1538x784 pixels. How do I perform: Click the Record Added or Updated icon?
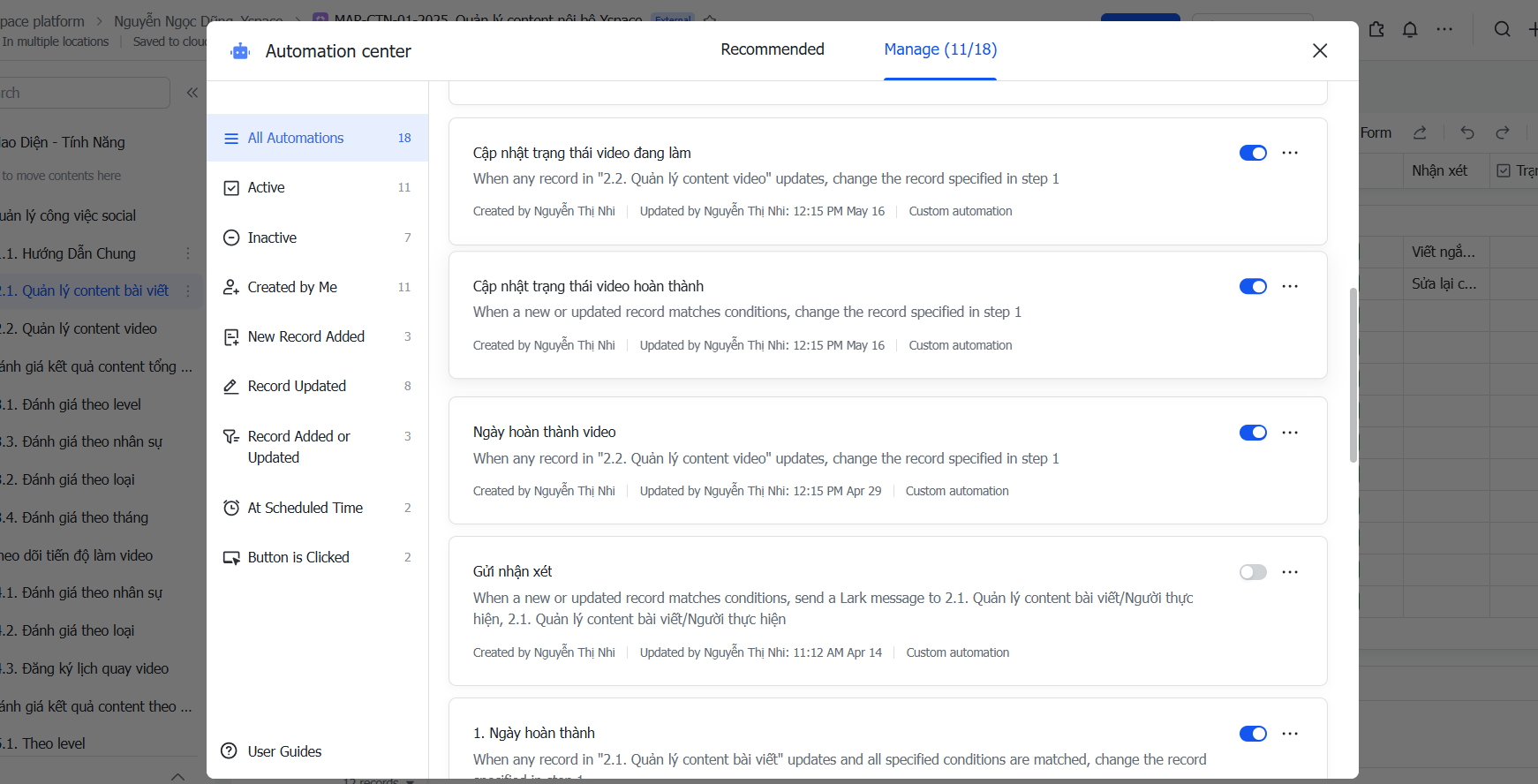point(231,436)
